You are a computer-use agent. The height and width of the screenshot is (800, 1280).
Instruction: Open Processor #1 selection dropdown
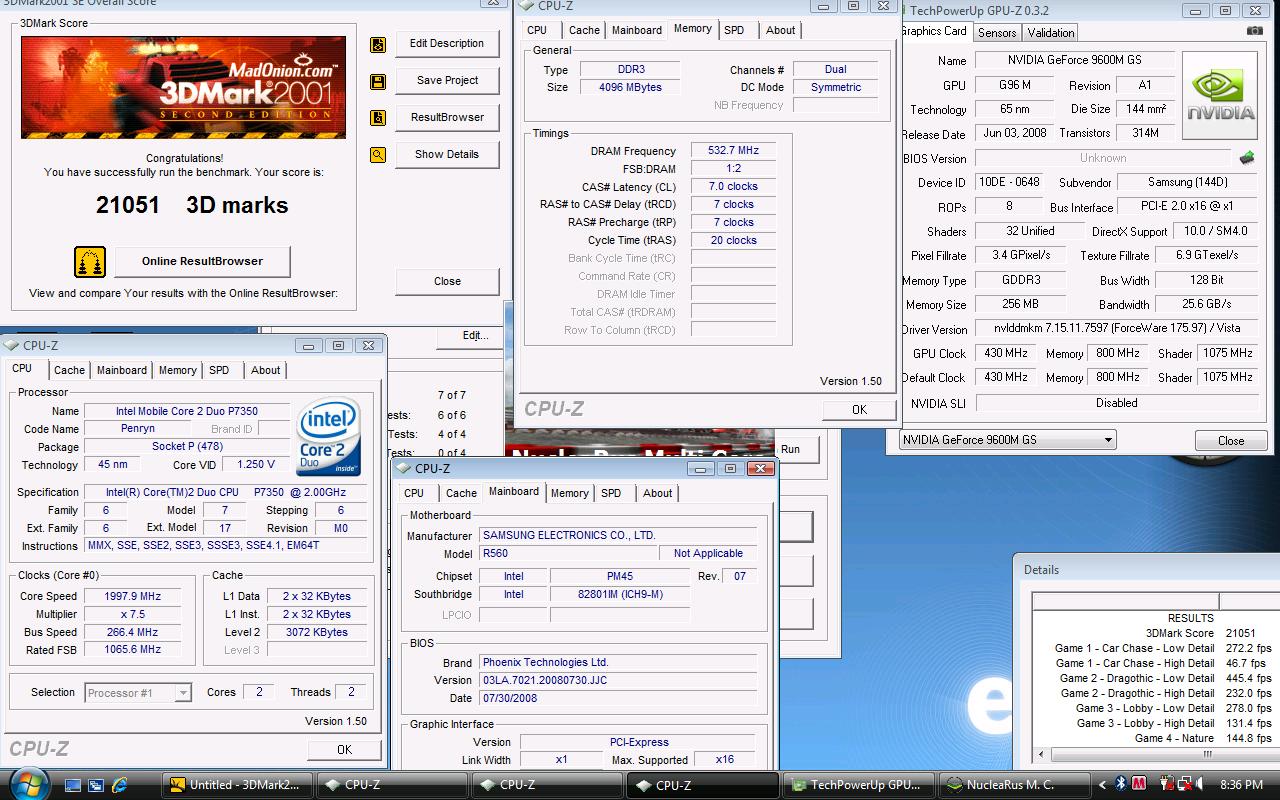coord(183,692)
